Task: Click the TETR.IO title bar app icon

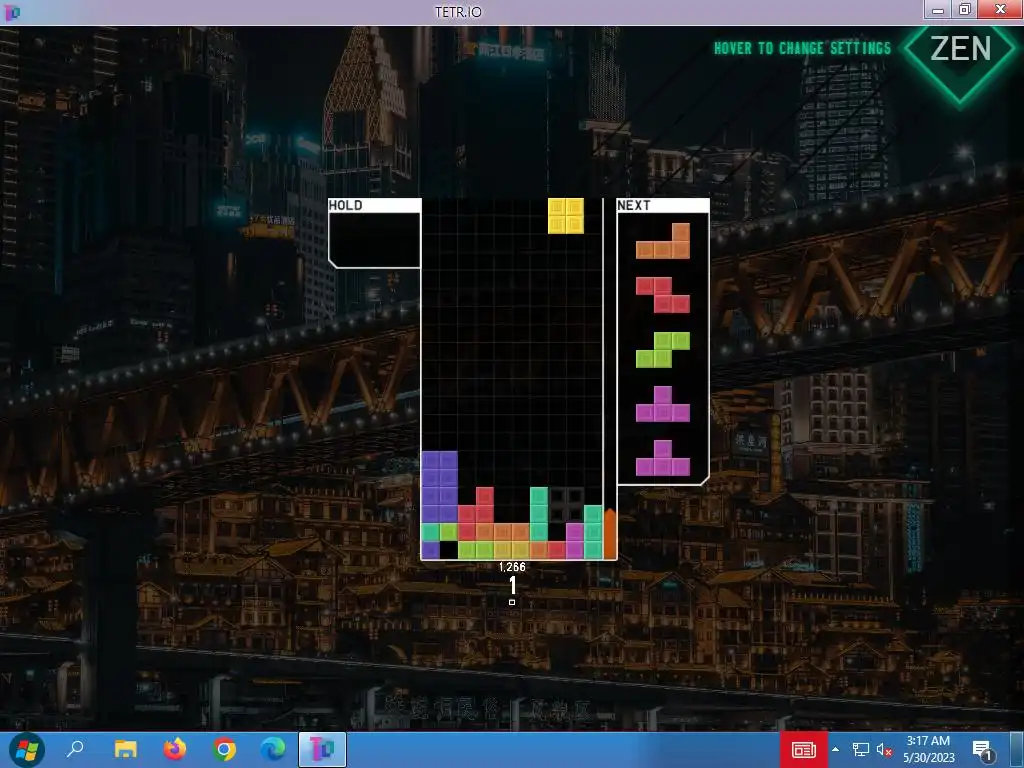Action: point(12,12)
